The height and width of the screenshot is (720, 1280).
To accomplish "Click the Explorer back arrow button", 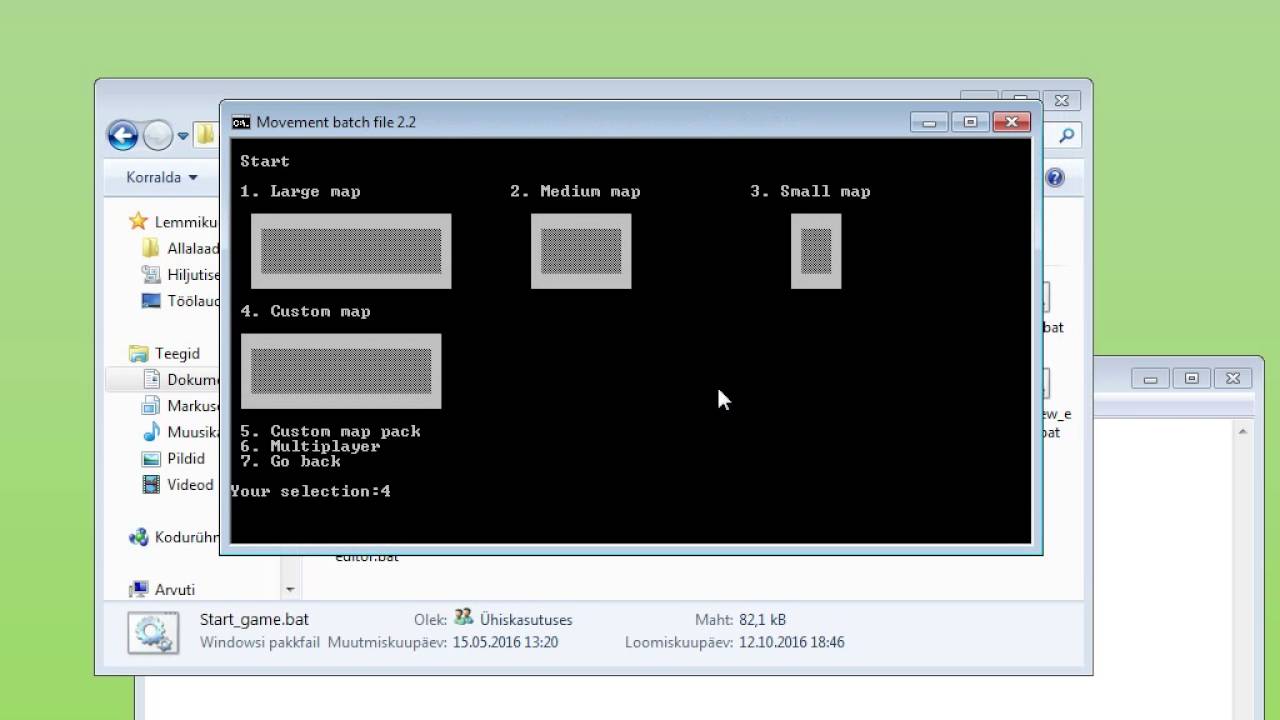I will [122, 135].
